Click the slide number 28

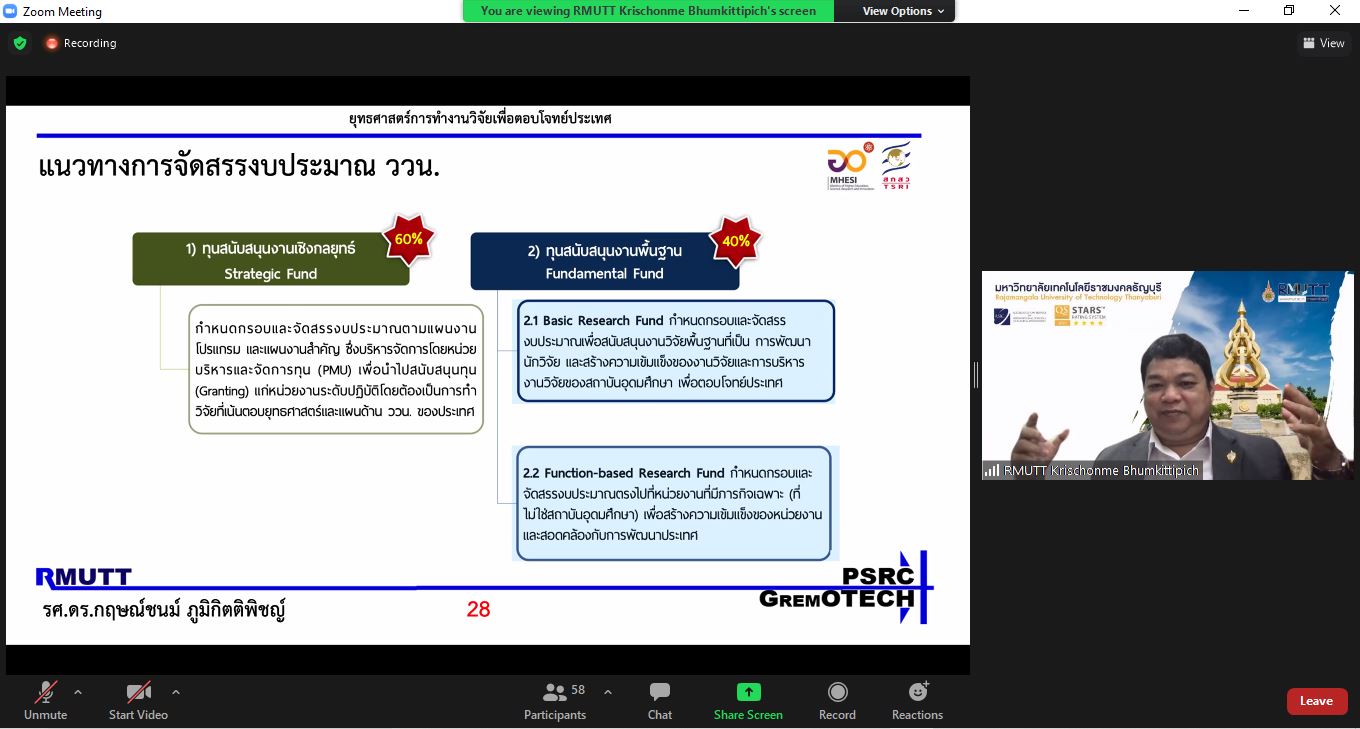(478, 609)
